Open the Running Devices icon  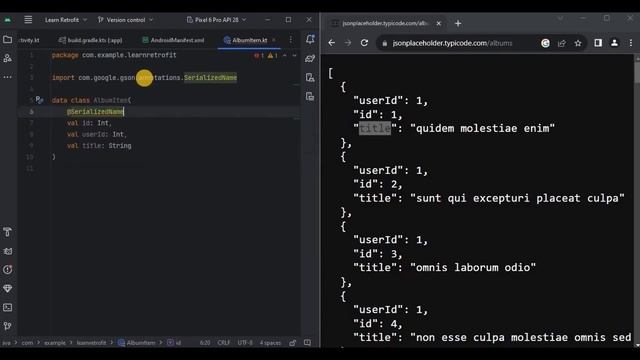pyautogui.click(x=310, y=96)
